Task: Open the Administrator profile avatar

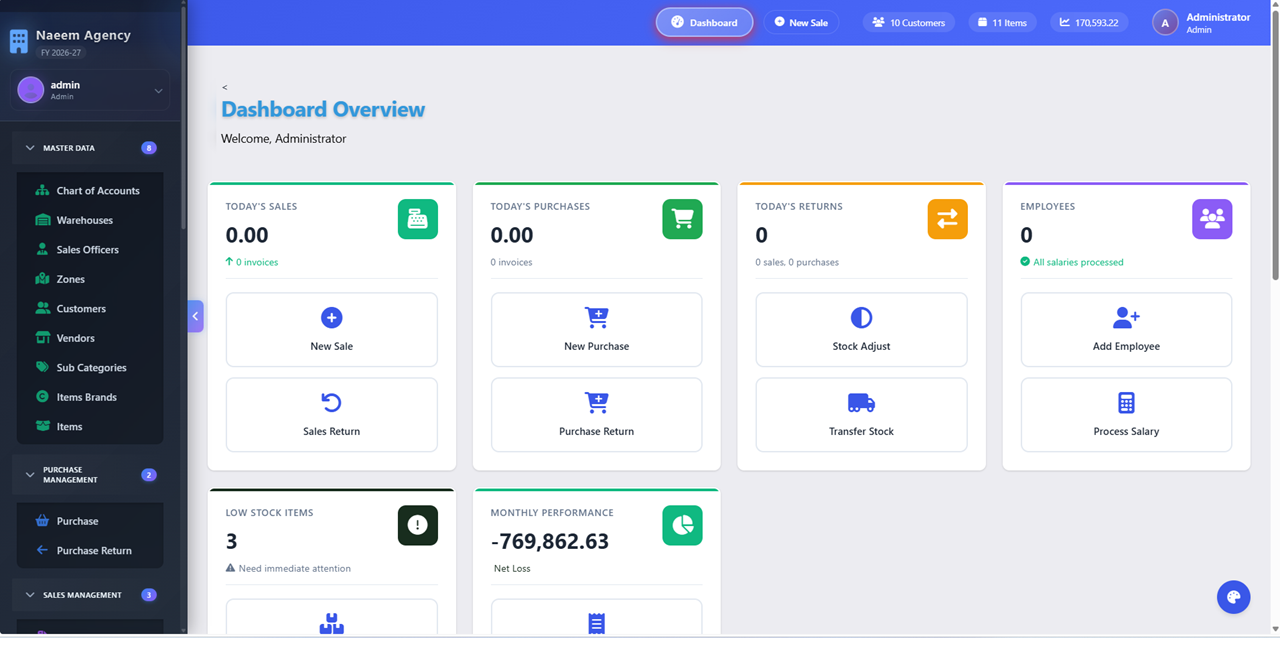Action: tap(1165, 23)
